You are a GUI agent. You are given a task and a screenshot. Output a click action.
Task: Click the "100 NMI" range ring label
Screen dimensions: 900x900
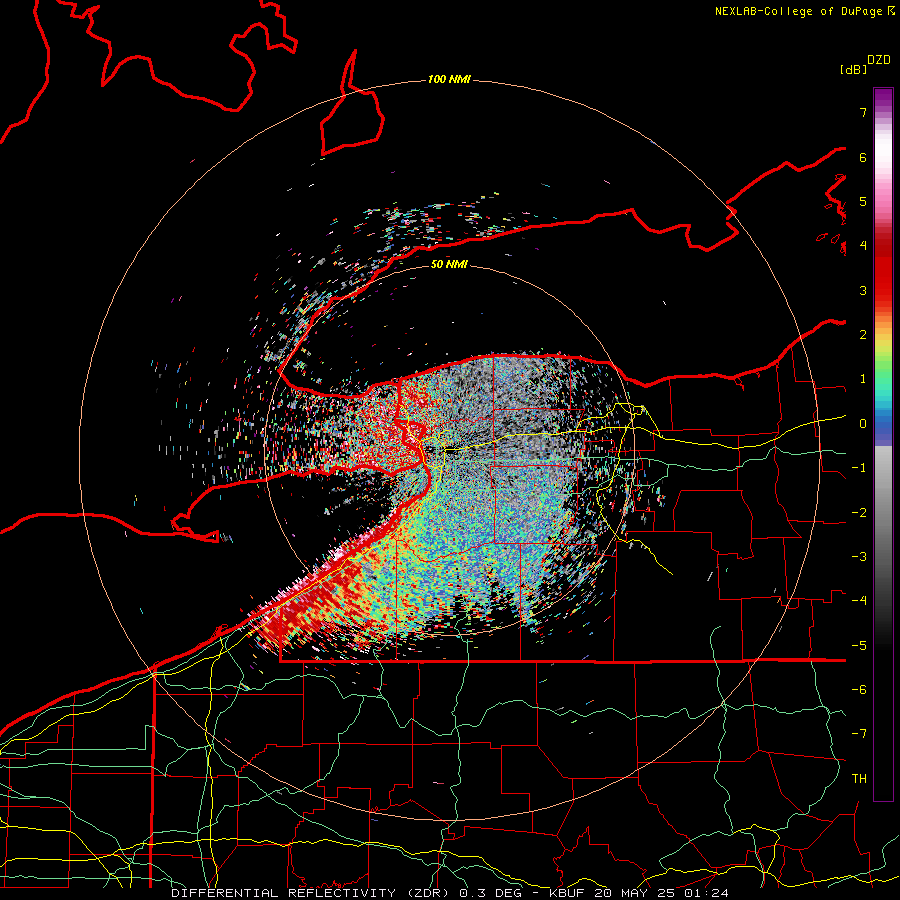449,79
